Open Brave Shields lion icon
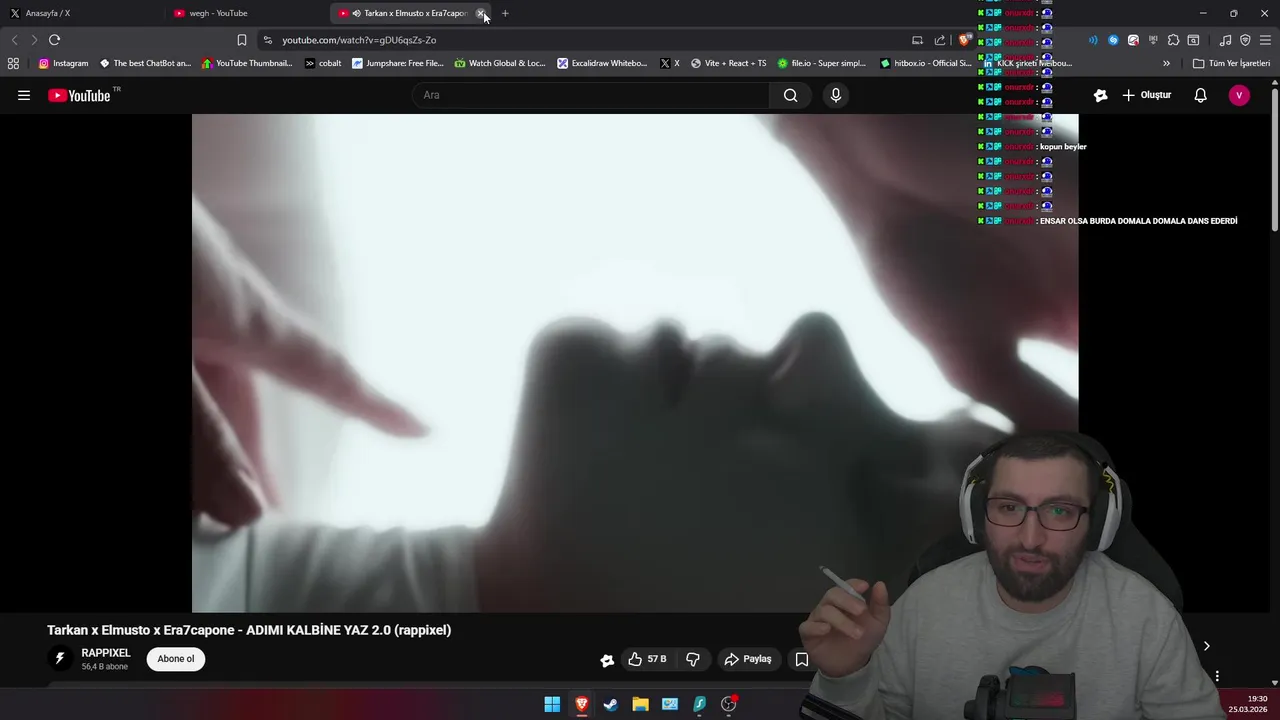 (x=964, y=40)
